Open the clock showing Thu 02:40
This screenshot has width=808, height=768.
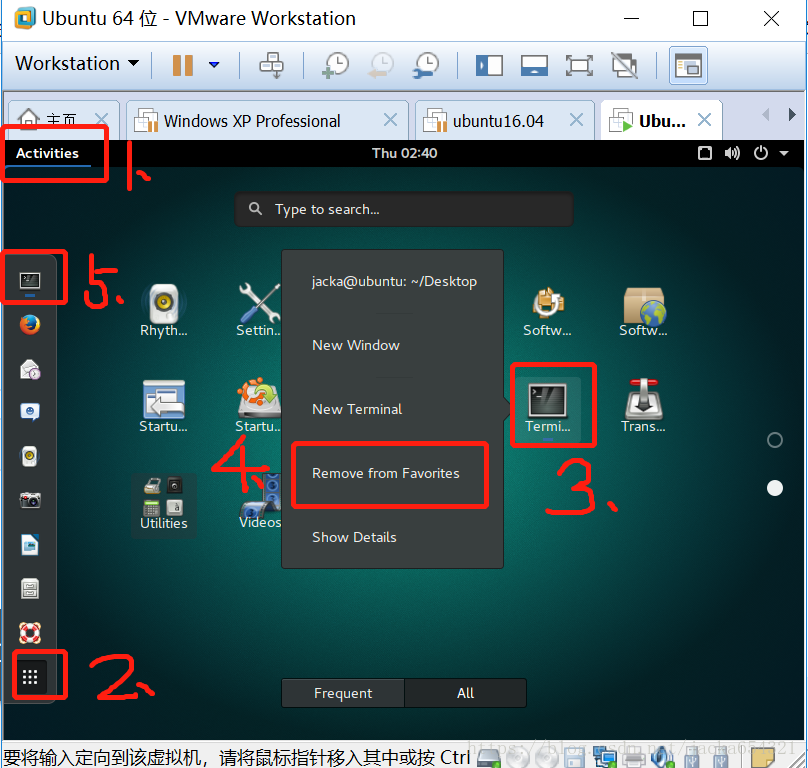(405, 153)
